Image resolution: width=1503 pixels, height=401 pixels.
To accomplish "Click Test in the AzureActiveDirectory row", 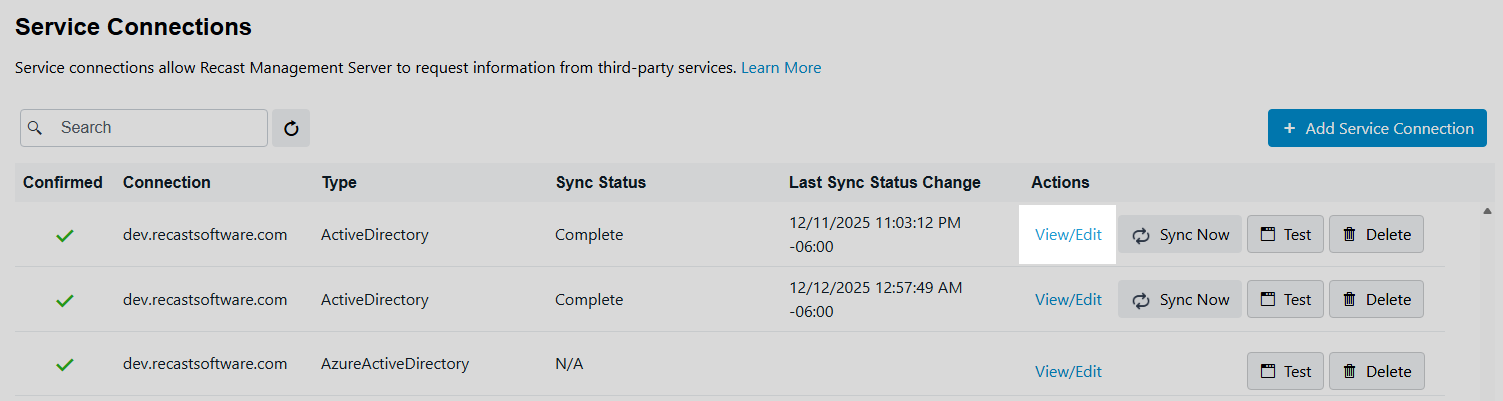I will click(x=1285, y=371).
